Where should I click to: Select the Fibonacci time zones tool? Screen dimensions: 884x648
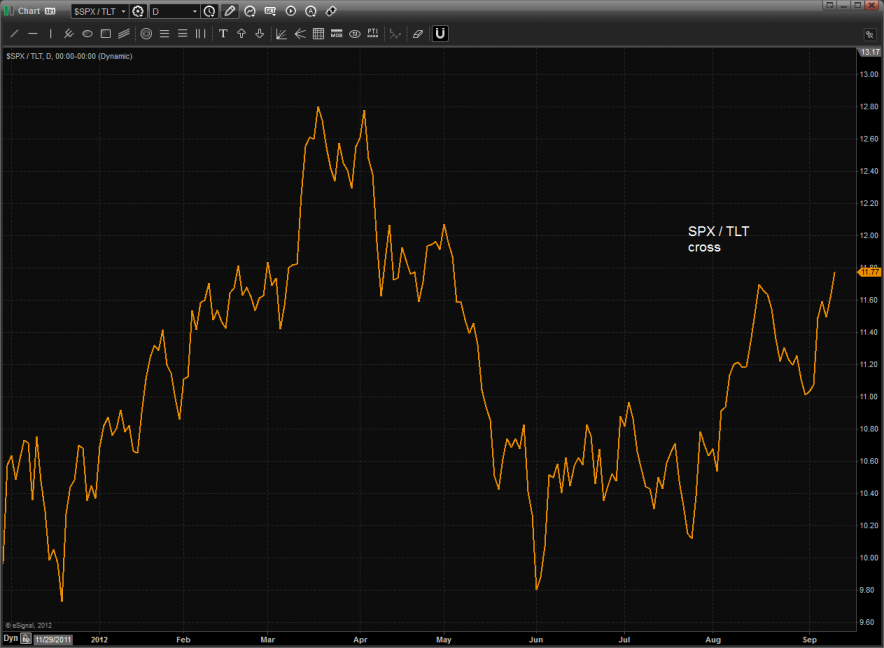(x=201, y=34)
